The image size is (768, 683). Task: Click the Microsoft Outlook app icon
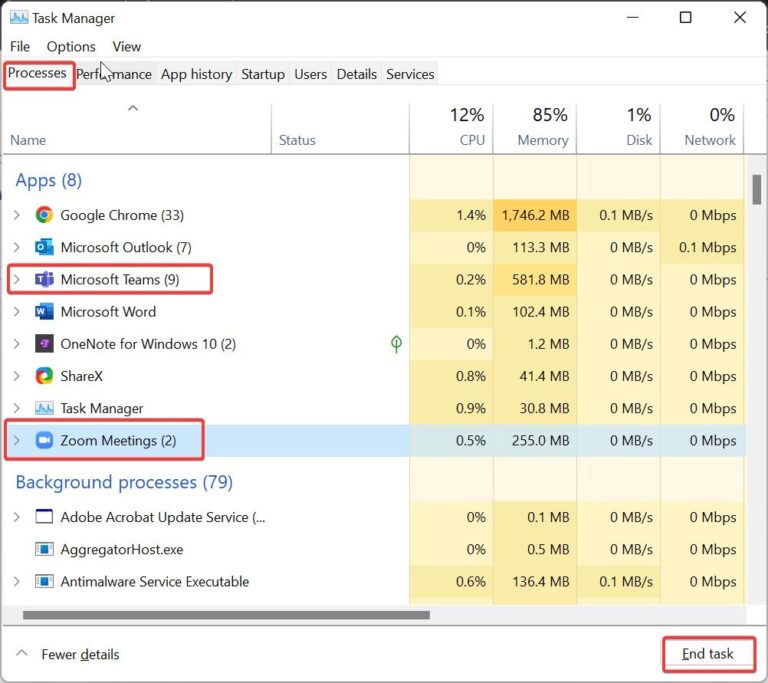pyautogui.click(x=44, y=247)
